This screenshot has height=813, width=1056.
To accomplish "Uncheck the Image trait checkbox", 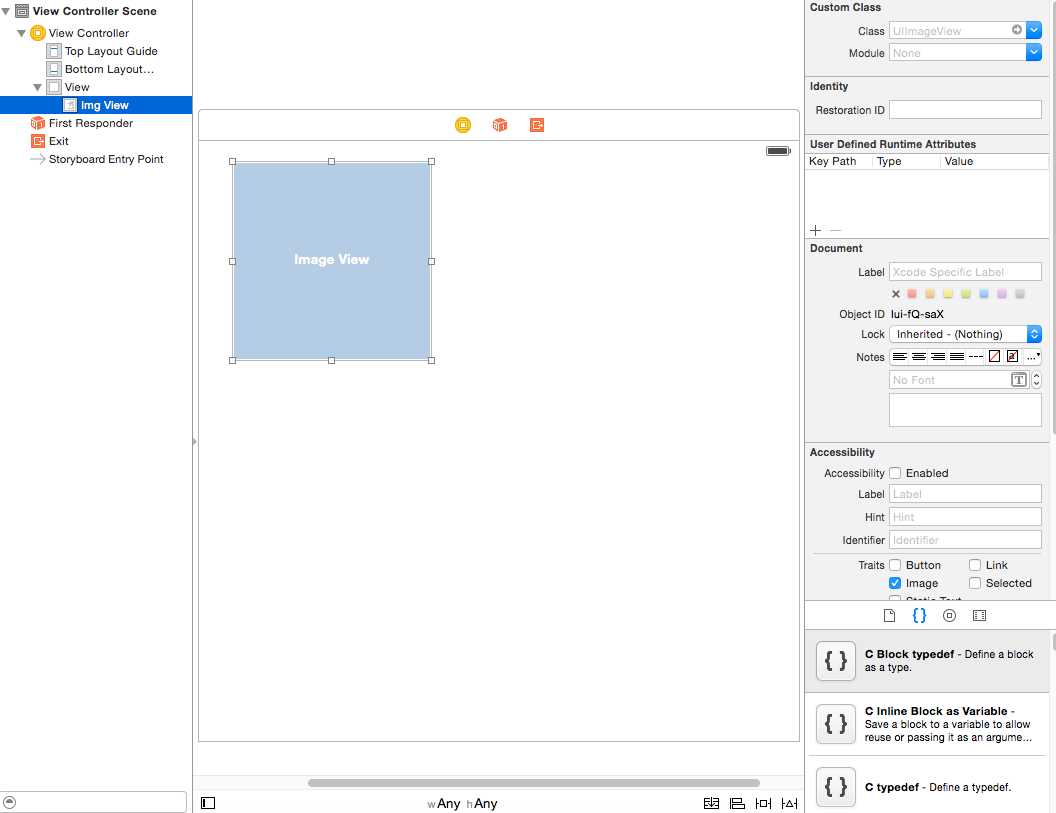I will (x=895, y=583).
